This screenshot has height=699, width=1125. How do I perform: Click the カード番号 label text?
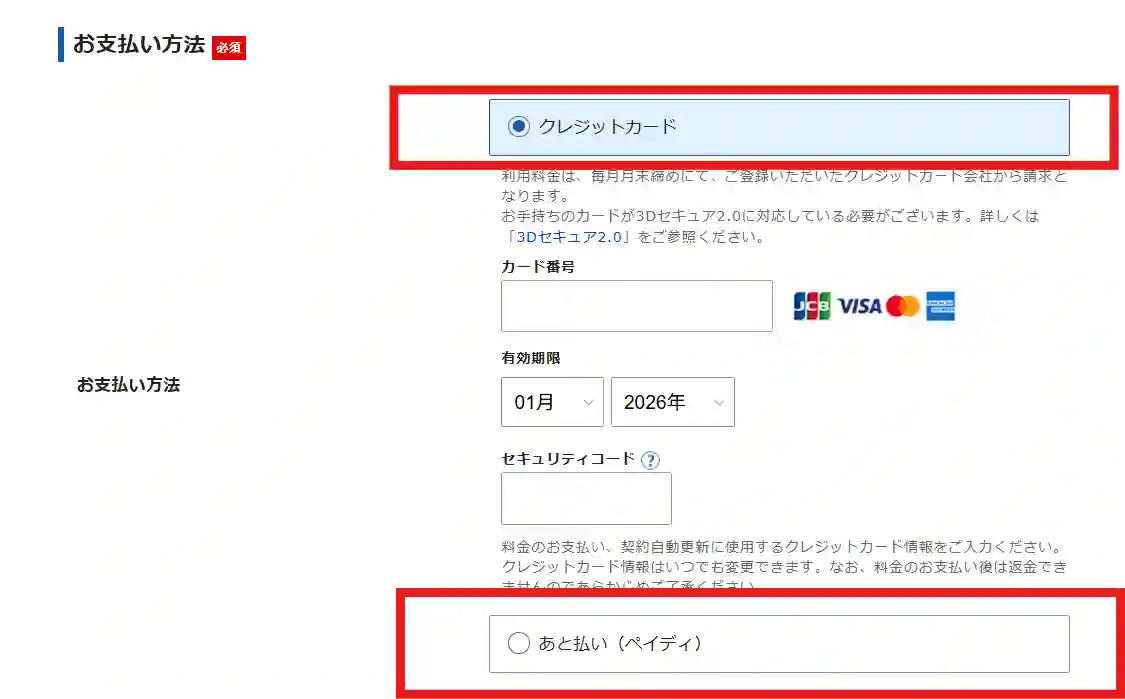537,267
